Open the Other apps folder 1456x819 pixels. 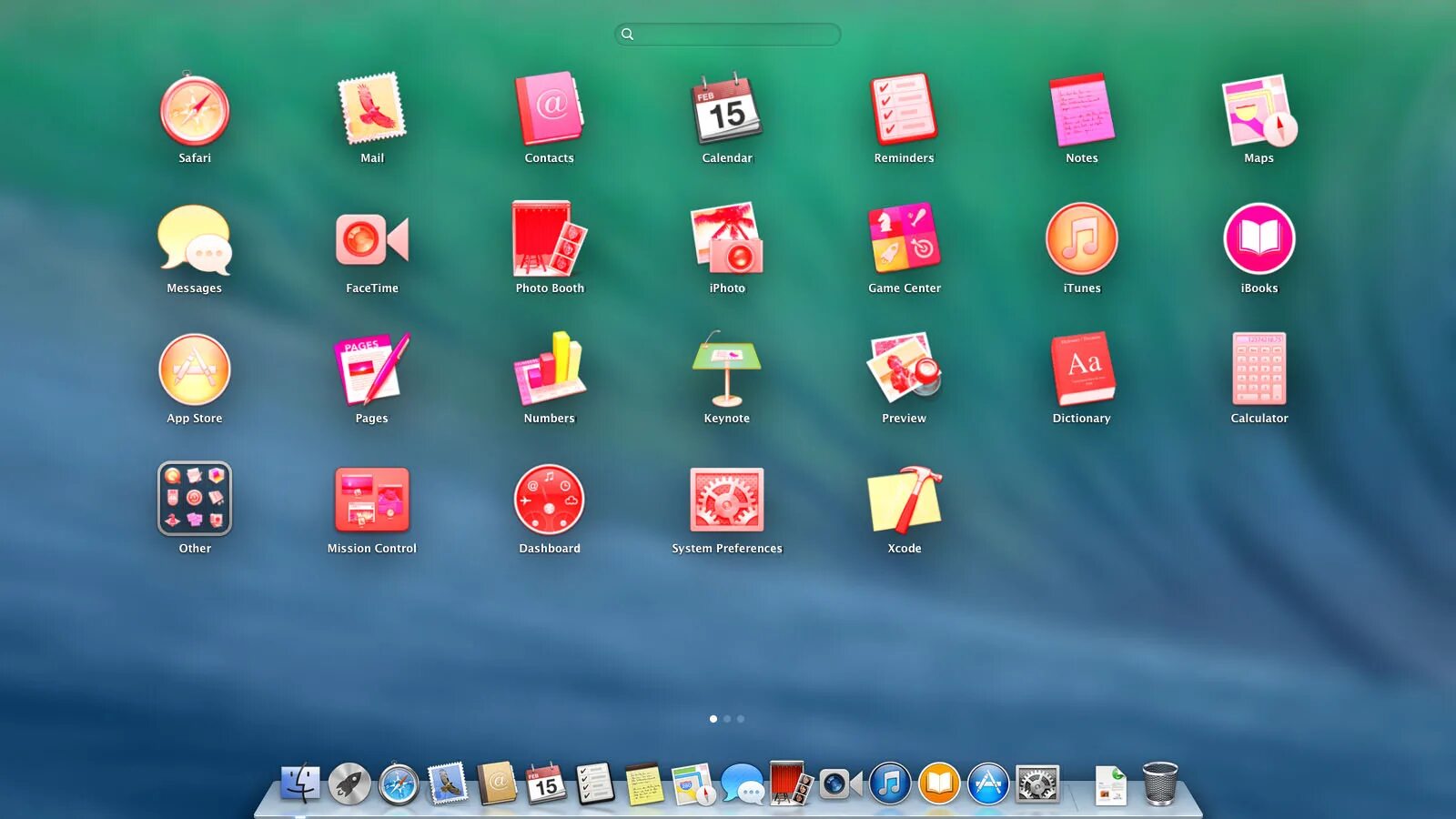tap(195, 499)
